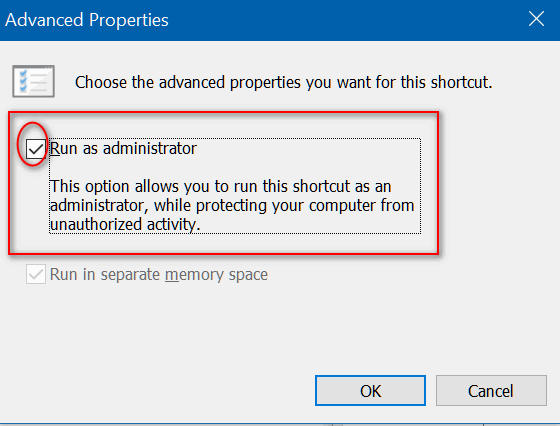Click the checkmark inside the red circle

coord(36,149)
